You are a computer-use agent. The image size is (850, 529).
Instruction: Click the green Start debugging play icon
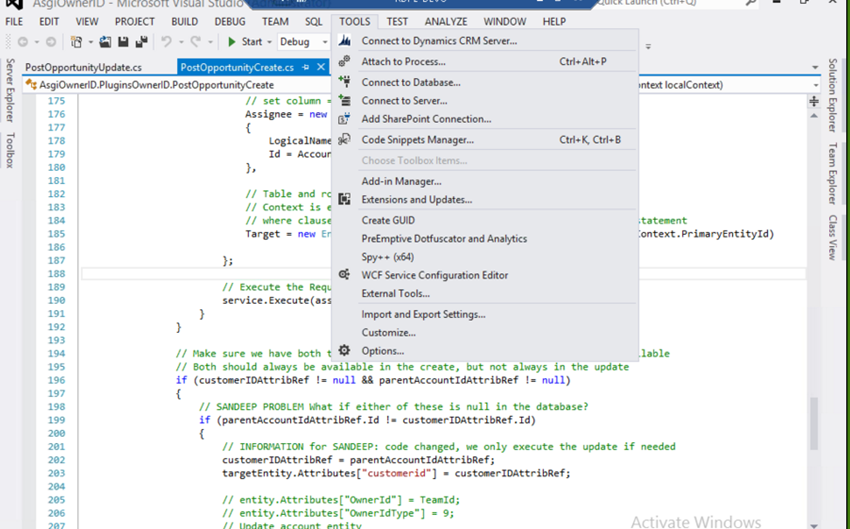coord(232,42)
